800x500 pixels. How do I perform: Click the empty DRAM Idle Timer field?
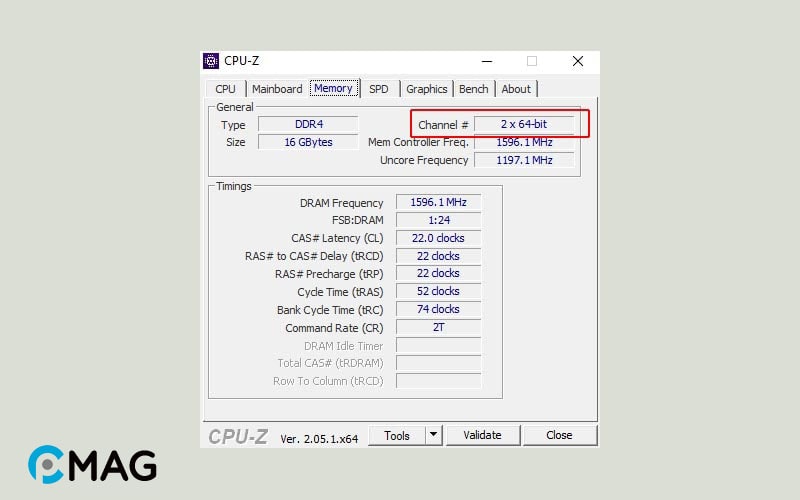[438, 345]
